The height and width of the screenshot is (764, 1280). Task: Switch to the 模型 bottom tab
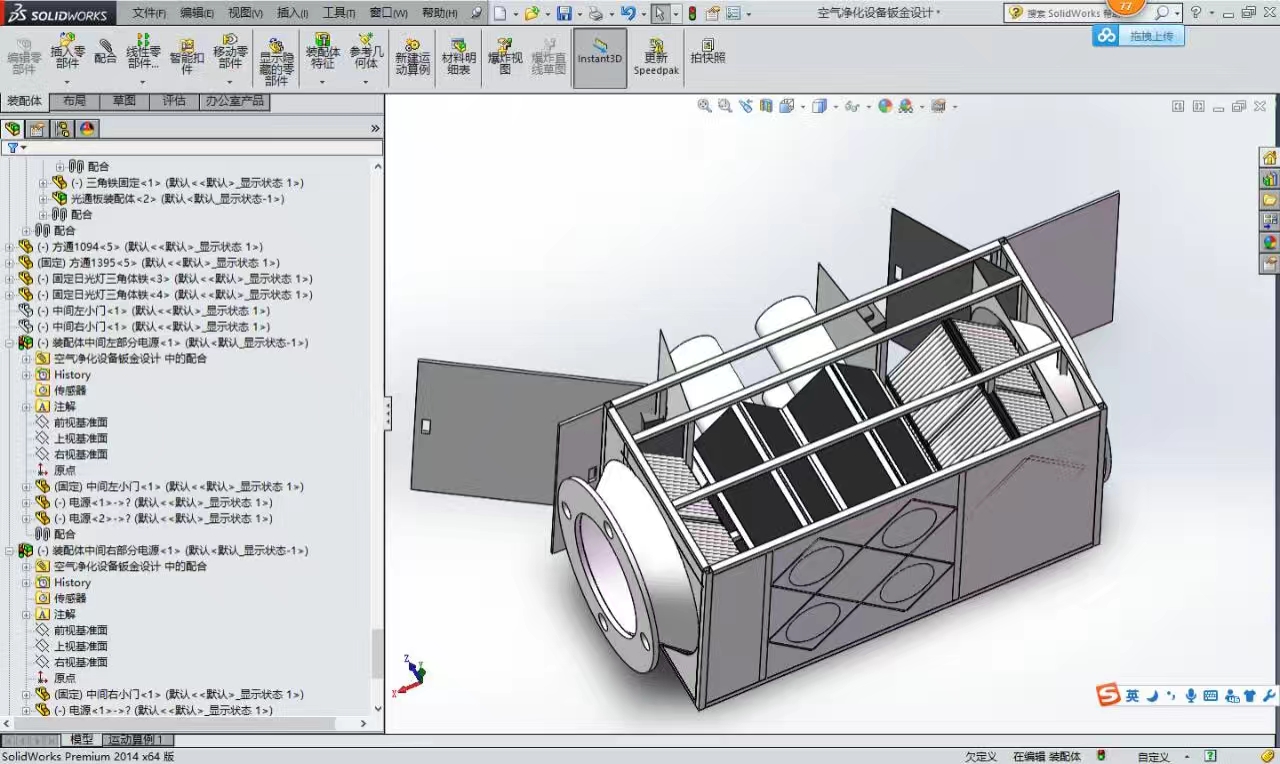pos(81,740)
